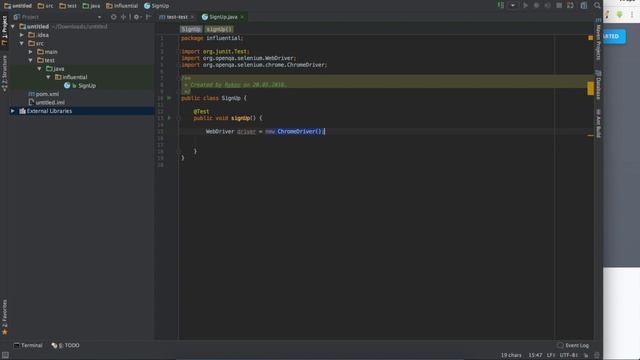640x360 pixels.
Task: Click the blue ARTED button in browser window
Action: tap(614, 36)
